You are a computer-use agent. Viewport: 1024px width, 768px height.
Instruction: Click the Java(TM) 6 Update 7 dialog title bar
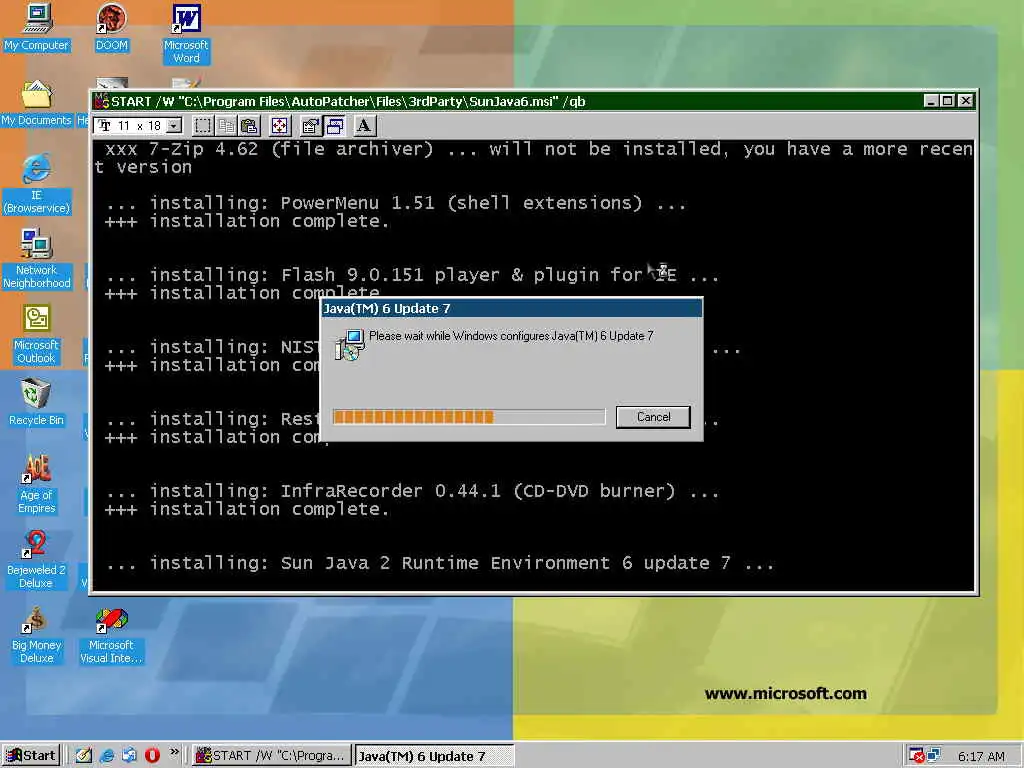[x=512, y=308]
